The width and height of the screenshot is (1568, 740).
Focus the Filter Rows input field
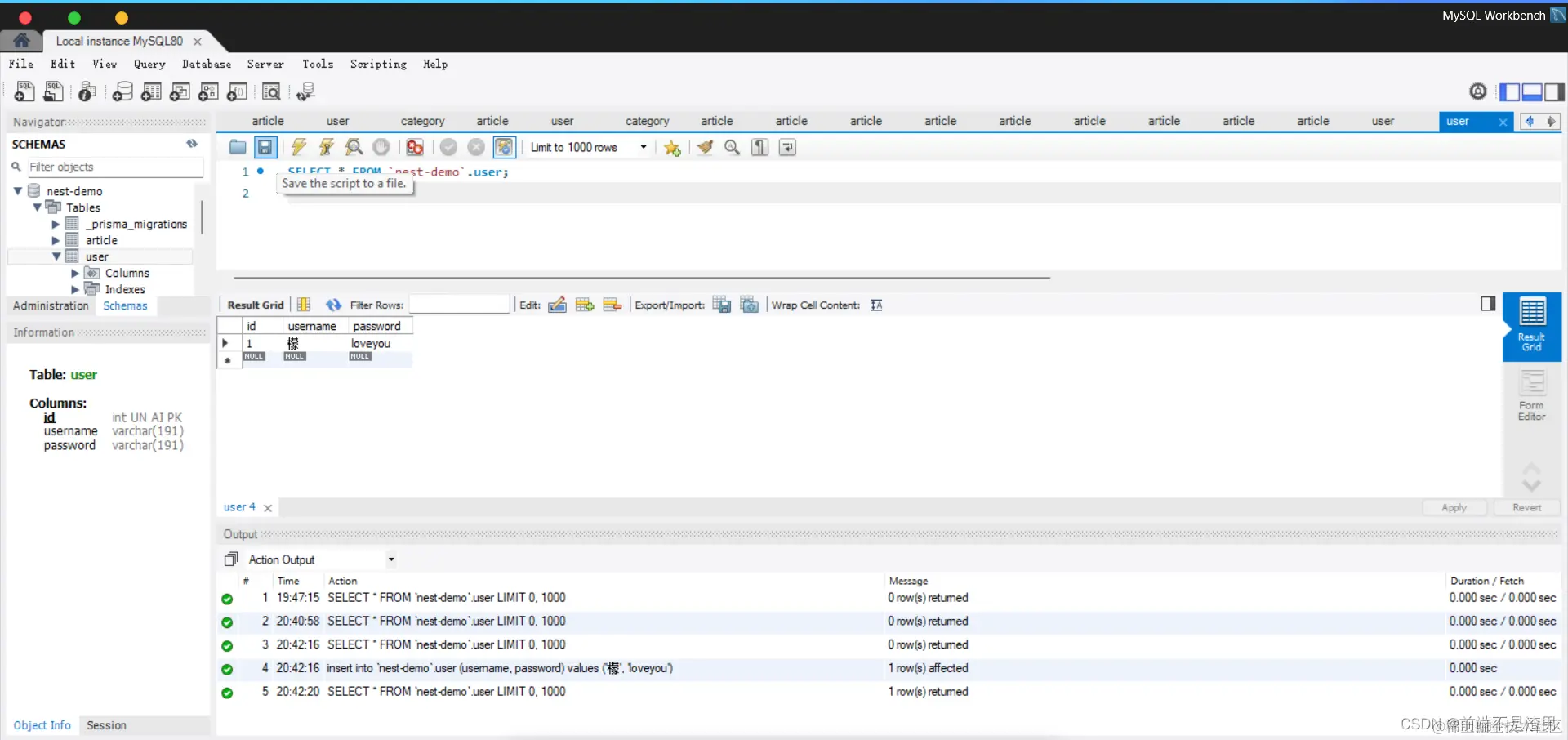(x=459, y=305)
